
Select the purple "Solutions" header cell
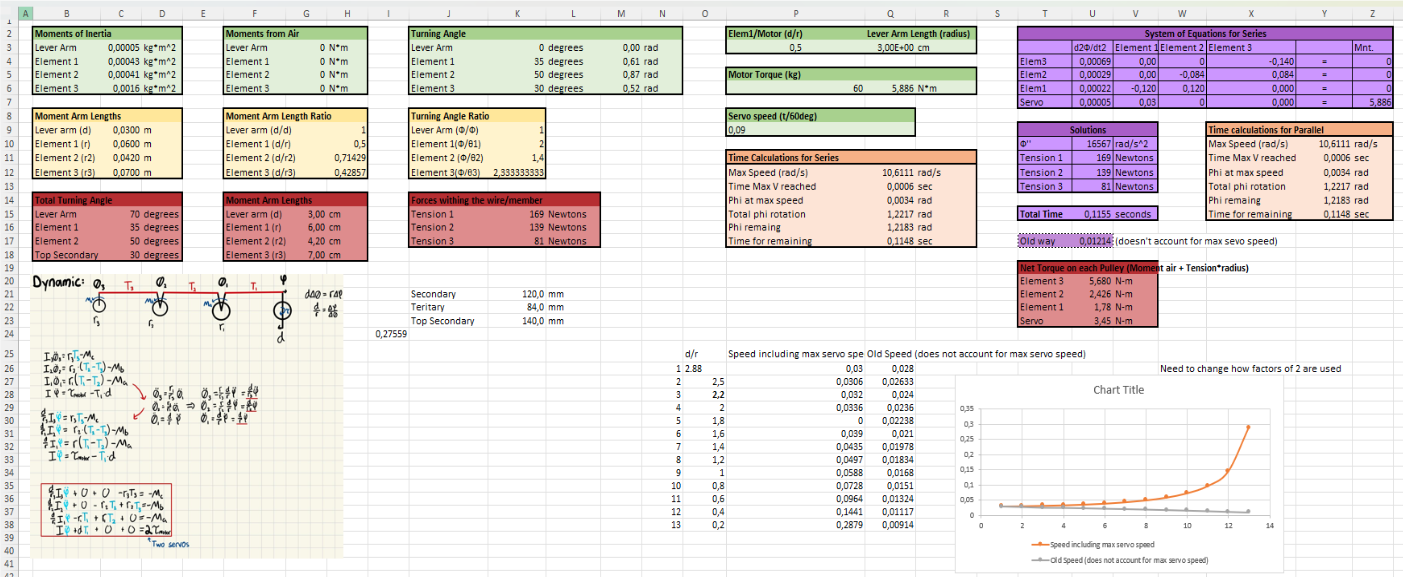pyautogui.click(x=1088, y=130)
